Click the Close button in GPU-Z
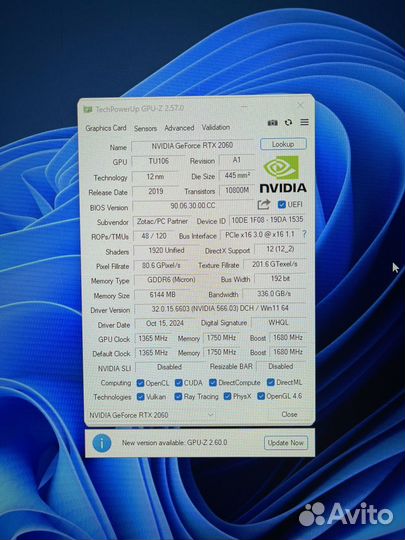The width and height of the screenshot is (405, 540). [x=289, y=414]
